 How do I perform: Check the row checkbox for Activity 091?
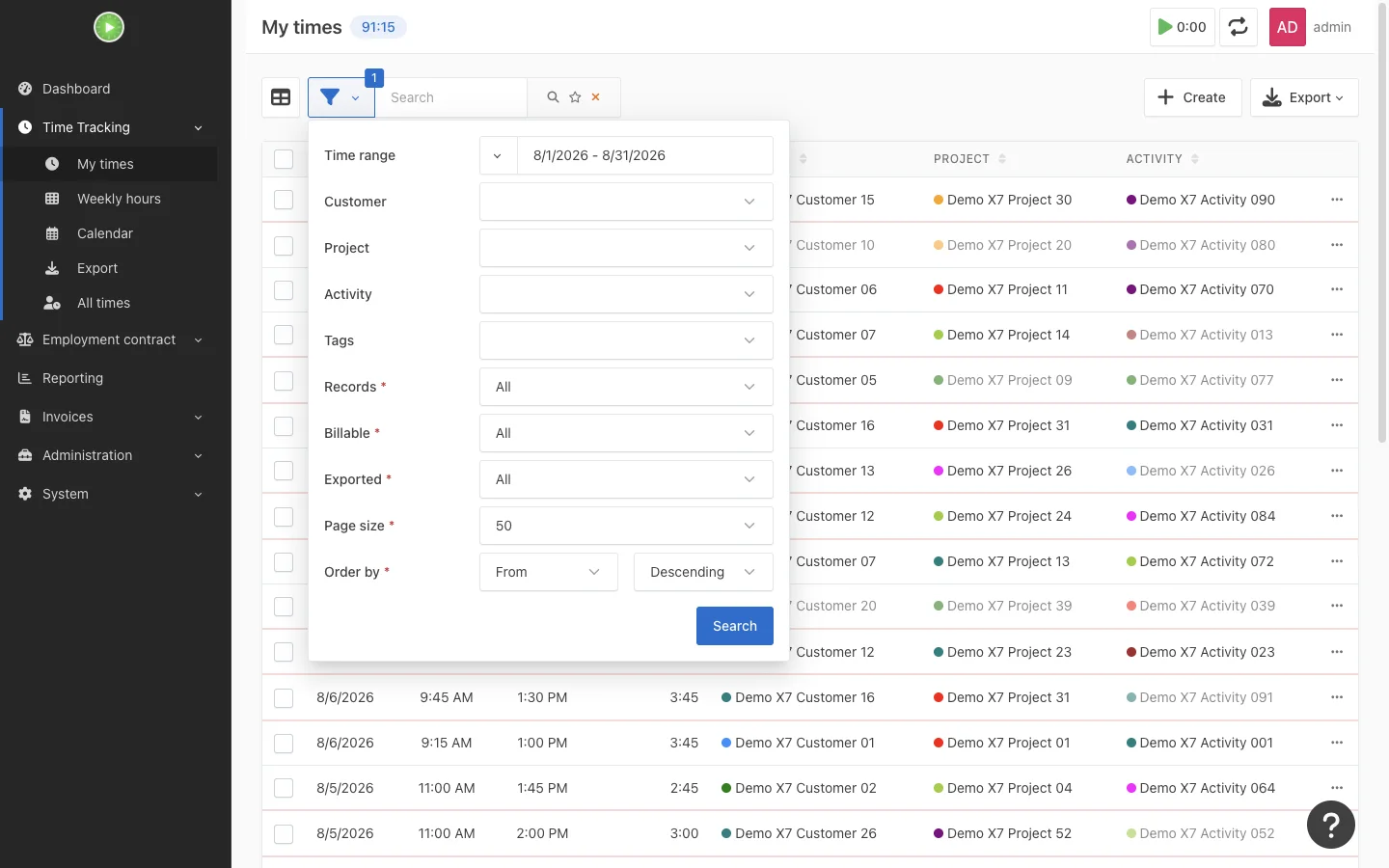(x=284, y=697)
